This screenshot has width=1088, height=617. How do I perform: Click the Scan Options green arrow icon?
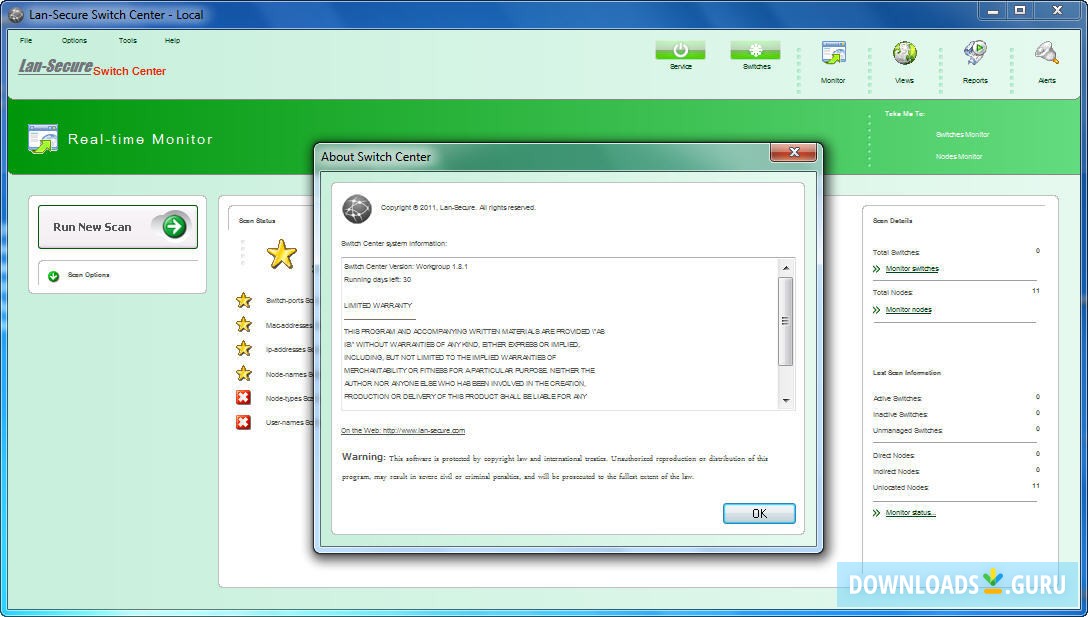click(x=53, y=276)
